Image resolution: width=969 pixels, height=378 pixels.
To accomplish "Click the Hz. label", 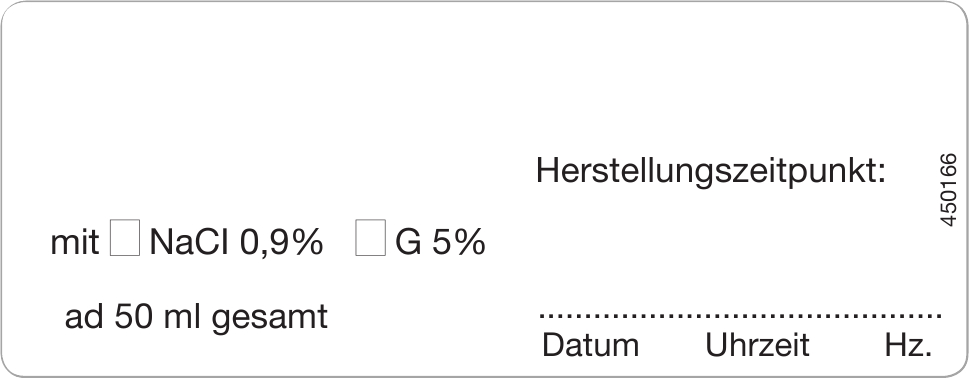I will (x=908, y=345).
